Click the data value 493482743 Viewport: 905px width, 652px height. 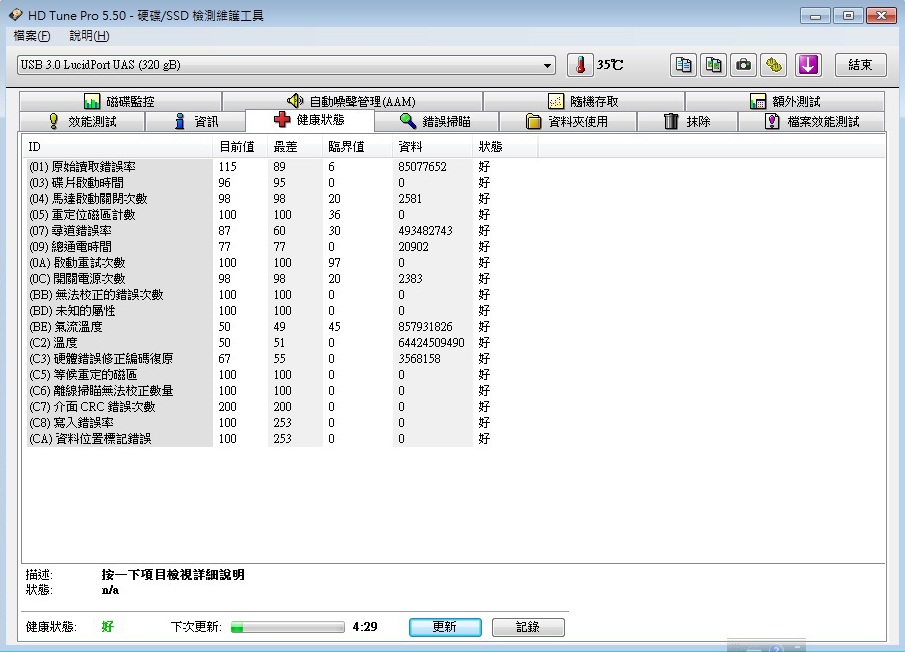coord(425,231)
